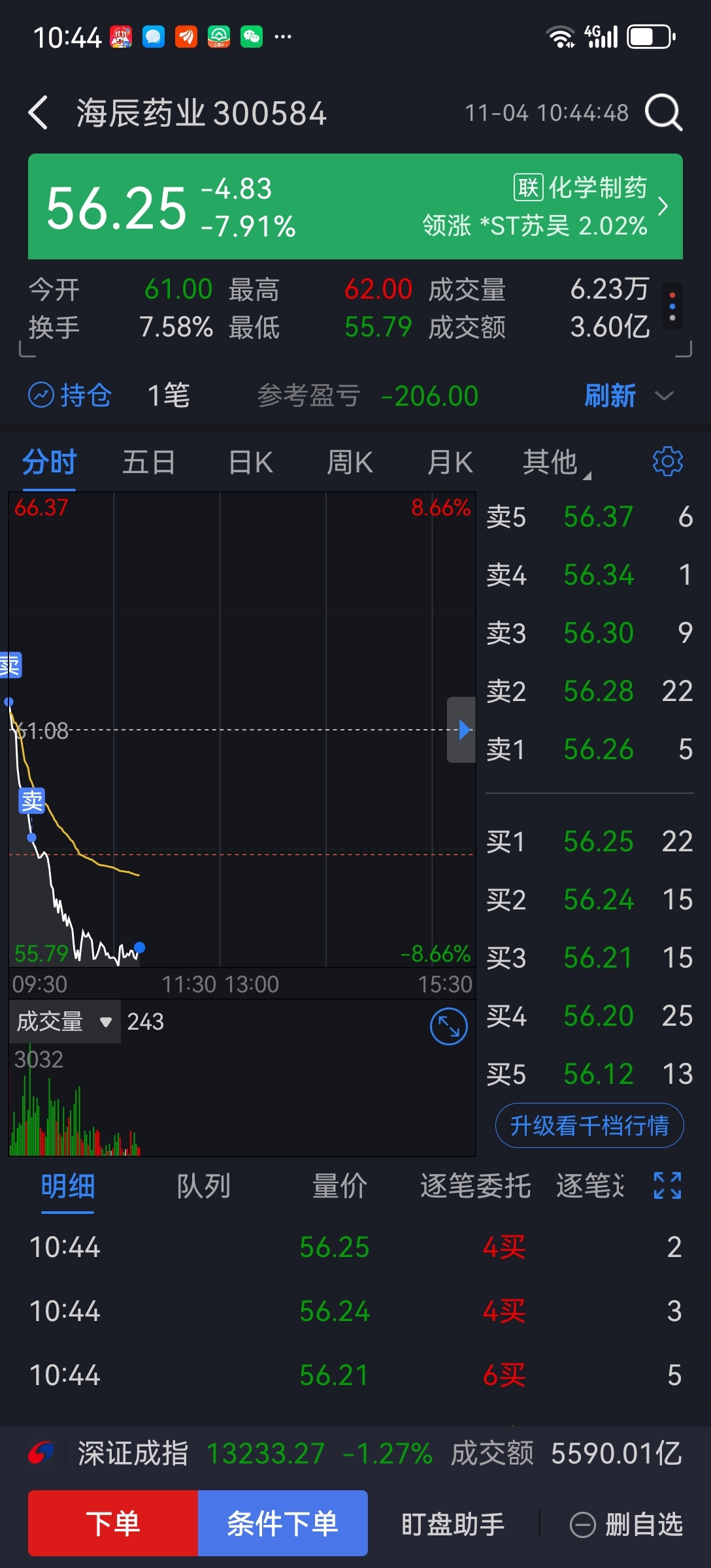The height and width of the screenshot is (1568, 711).
Task: Tap the lower 卖 marker on the chart
Action: 32,801
